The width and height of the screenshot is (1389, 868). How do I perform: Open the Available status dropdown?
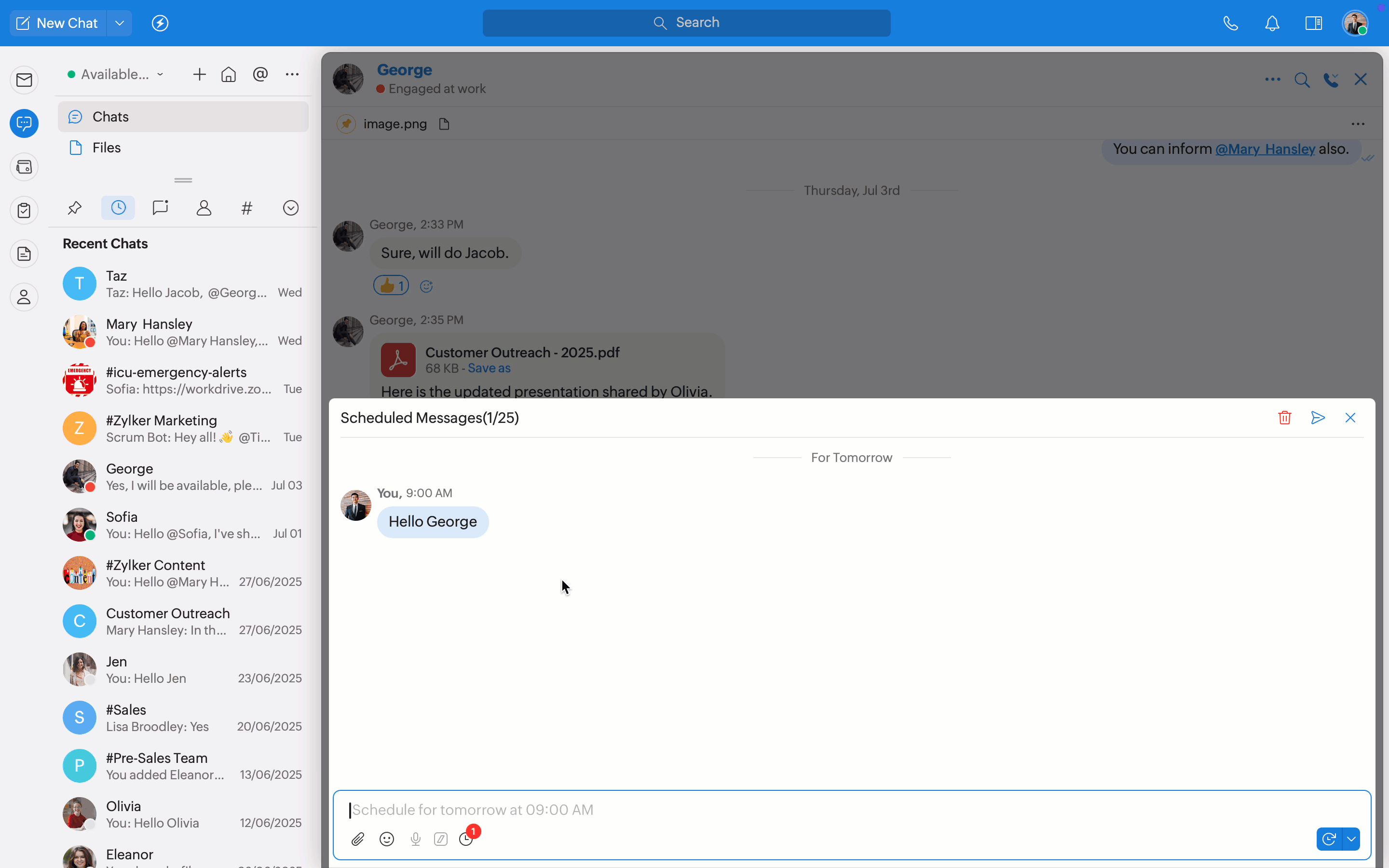point(115,75)
